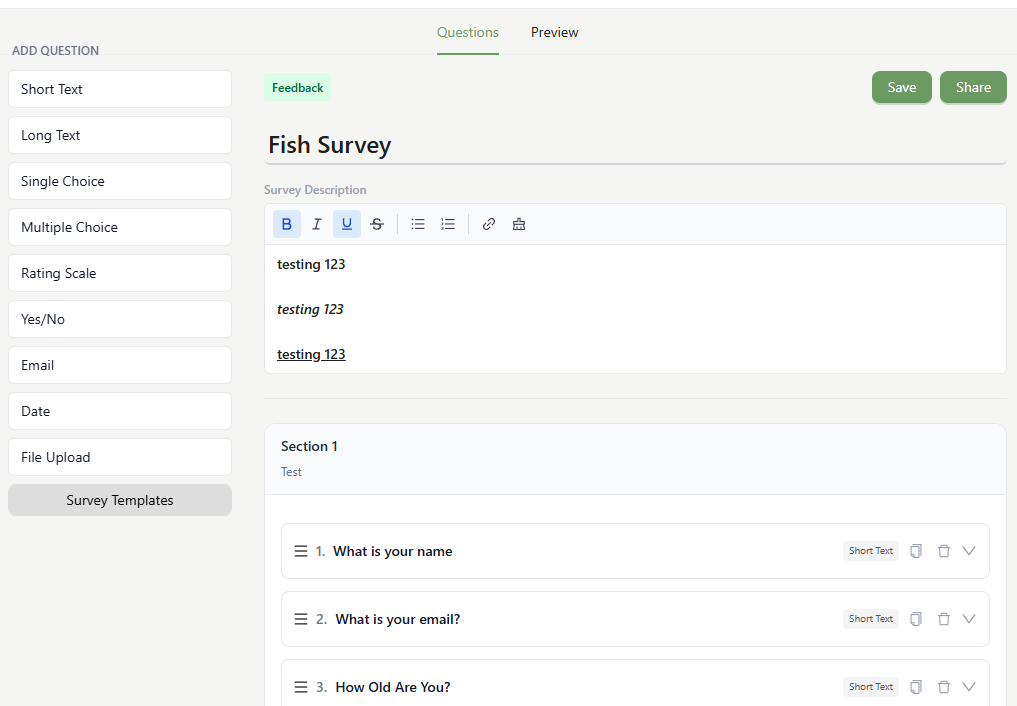
Task: Add a Long Text question
Action: click(x=120, y=135)
